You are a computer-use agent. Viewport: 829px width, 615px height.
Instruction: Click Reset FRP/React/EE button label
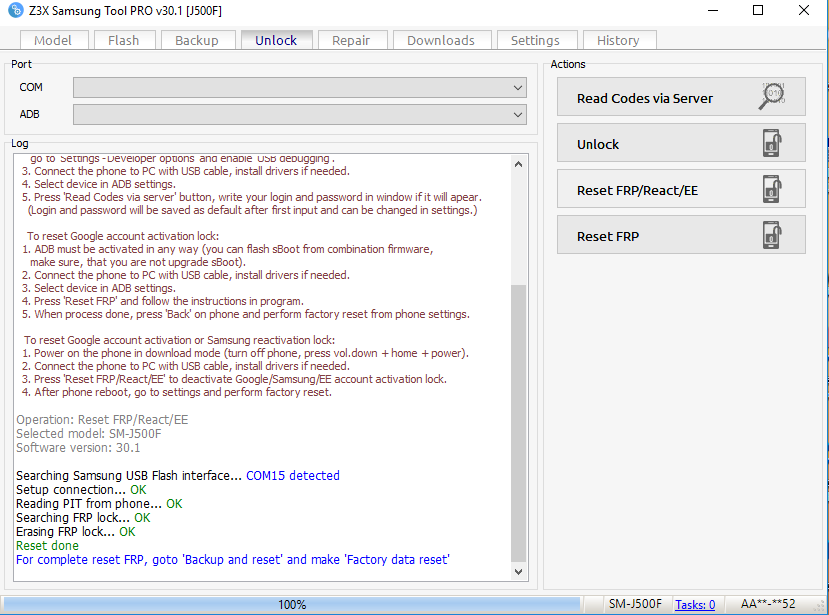(x=637, y=190)
